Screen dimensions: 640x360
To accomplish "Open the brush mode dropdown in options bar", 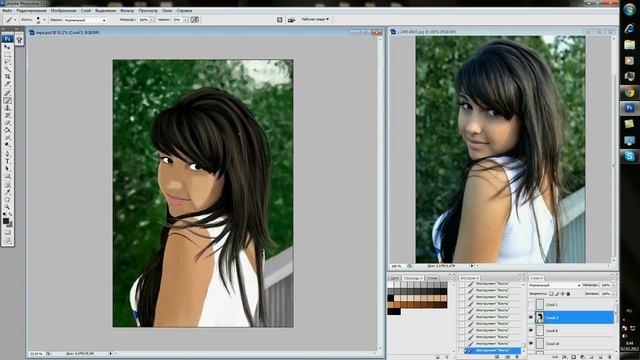I will coord(85,20).
